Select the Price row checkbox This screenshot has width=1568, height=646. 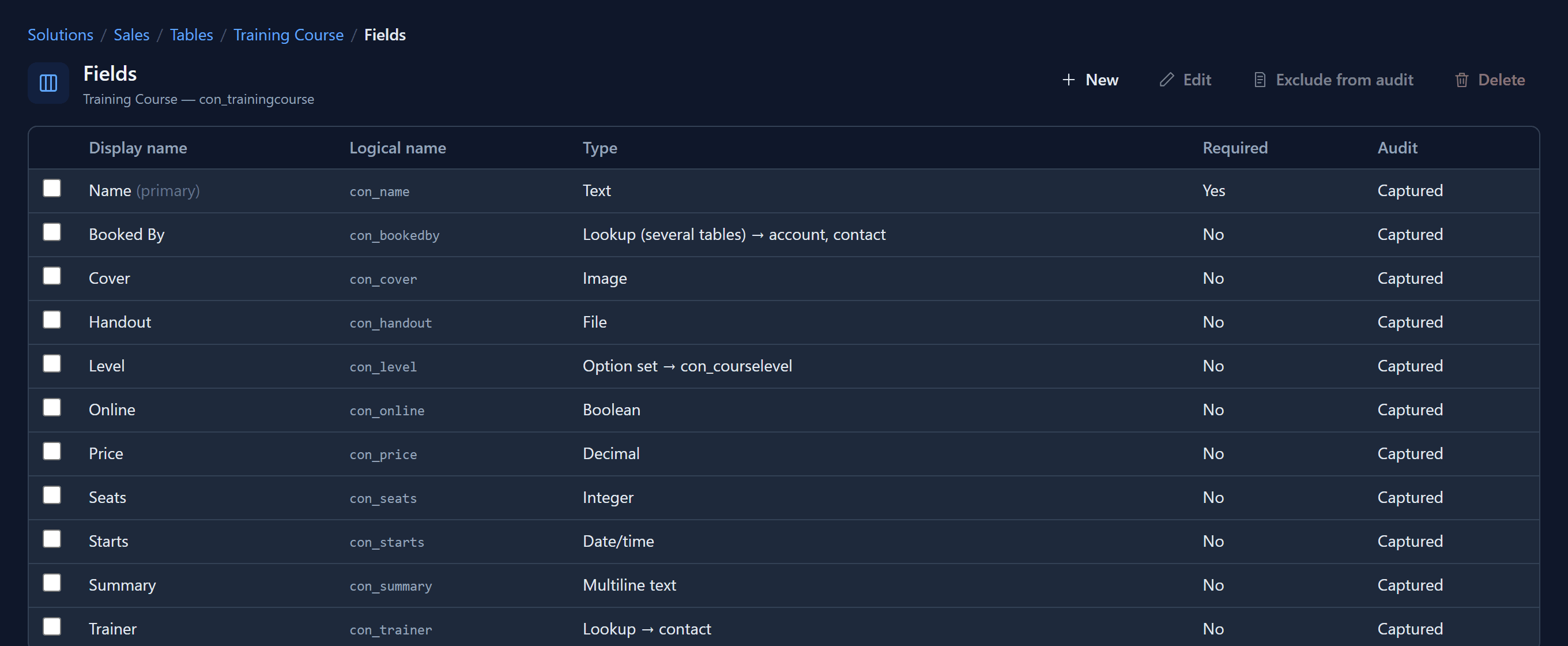(52, 451)
